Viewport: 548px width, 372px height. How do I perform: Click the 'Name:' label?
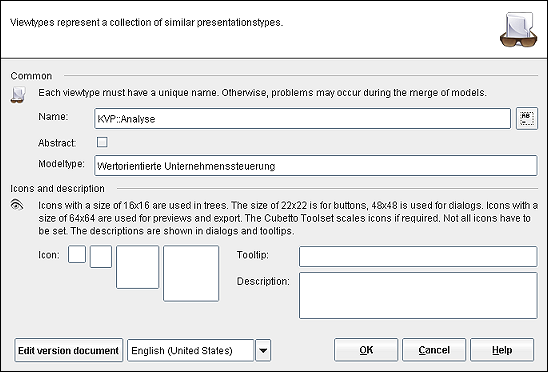click(x=53, y=116)
